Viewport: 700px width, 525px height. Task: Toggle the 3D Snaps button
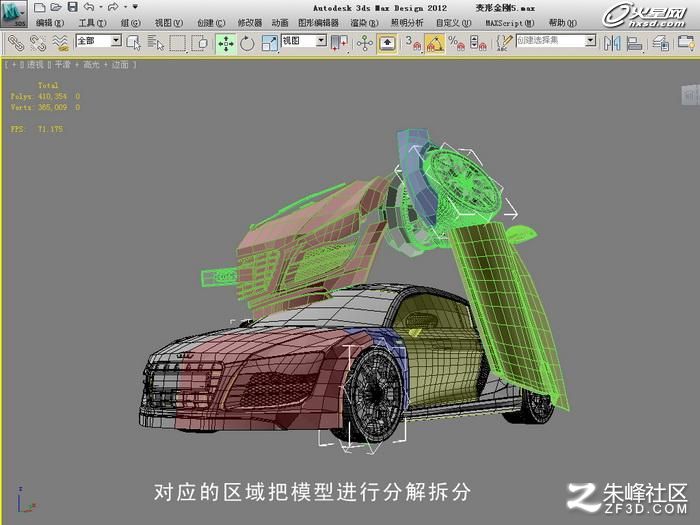click(x=413, y=43)
